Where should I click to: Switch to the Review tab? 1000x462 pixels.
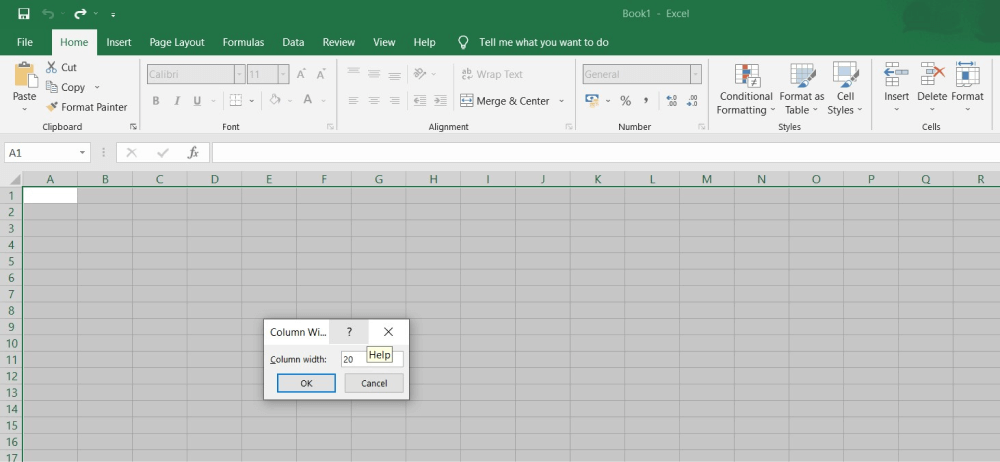pos(339,42)
